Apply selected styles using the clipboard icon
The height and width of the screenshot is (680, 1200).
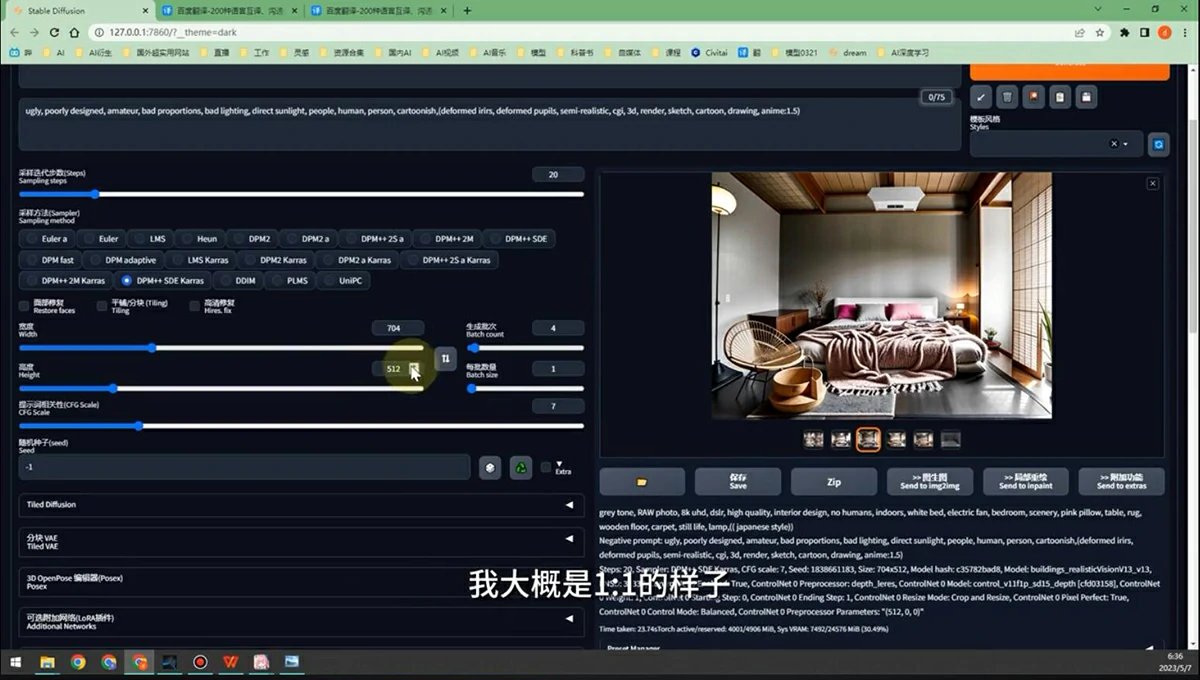tap(1060, 97)
